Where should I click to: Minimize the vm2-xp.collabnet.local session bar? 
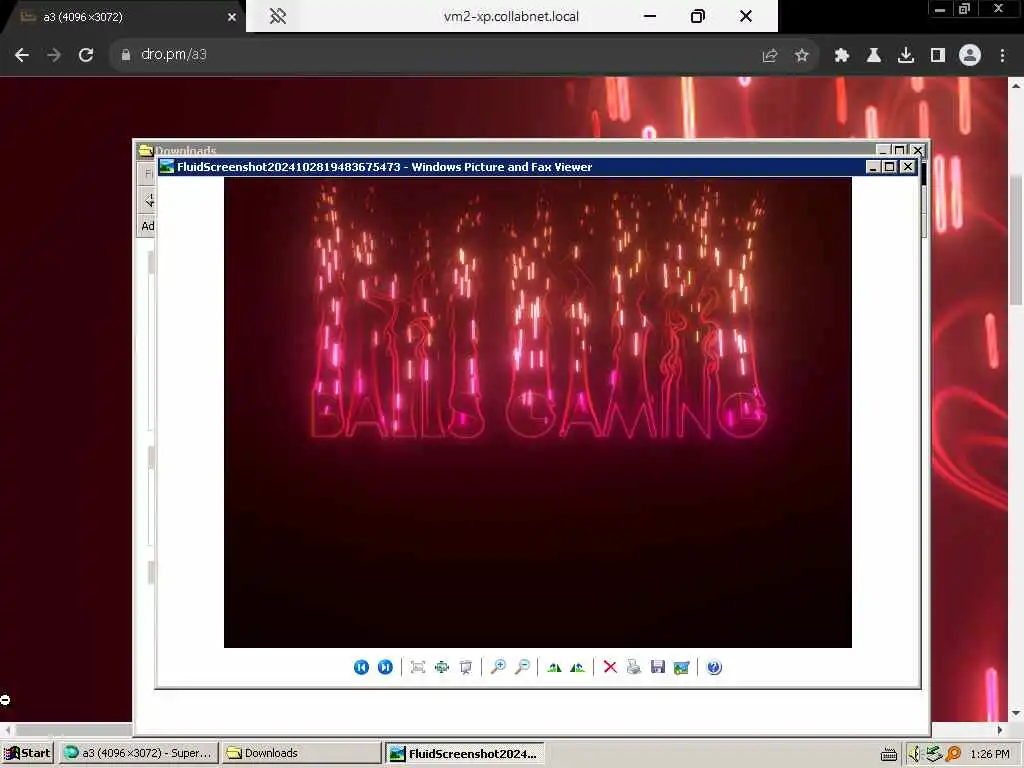[x=650, y=16]
